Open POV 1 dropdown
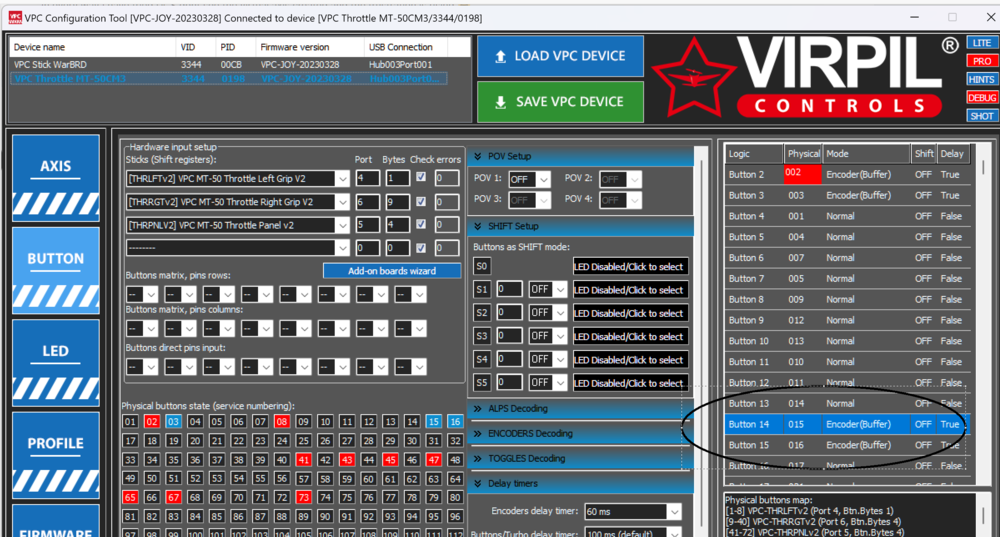1000x537 pixels. (543, 180)
